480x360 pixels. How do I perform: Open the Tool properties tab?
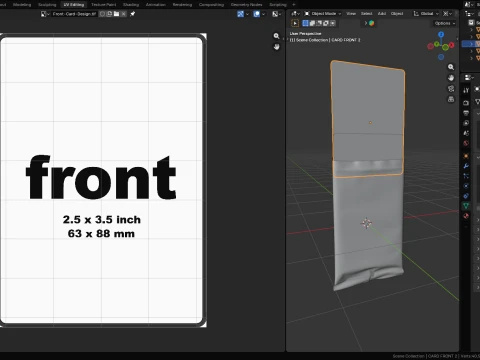point(466,90)
